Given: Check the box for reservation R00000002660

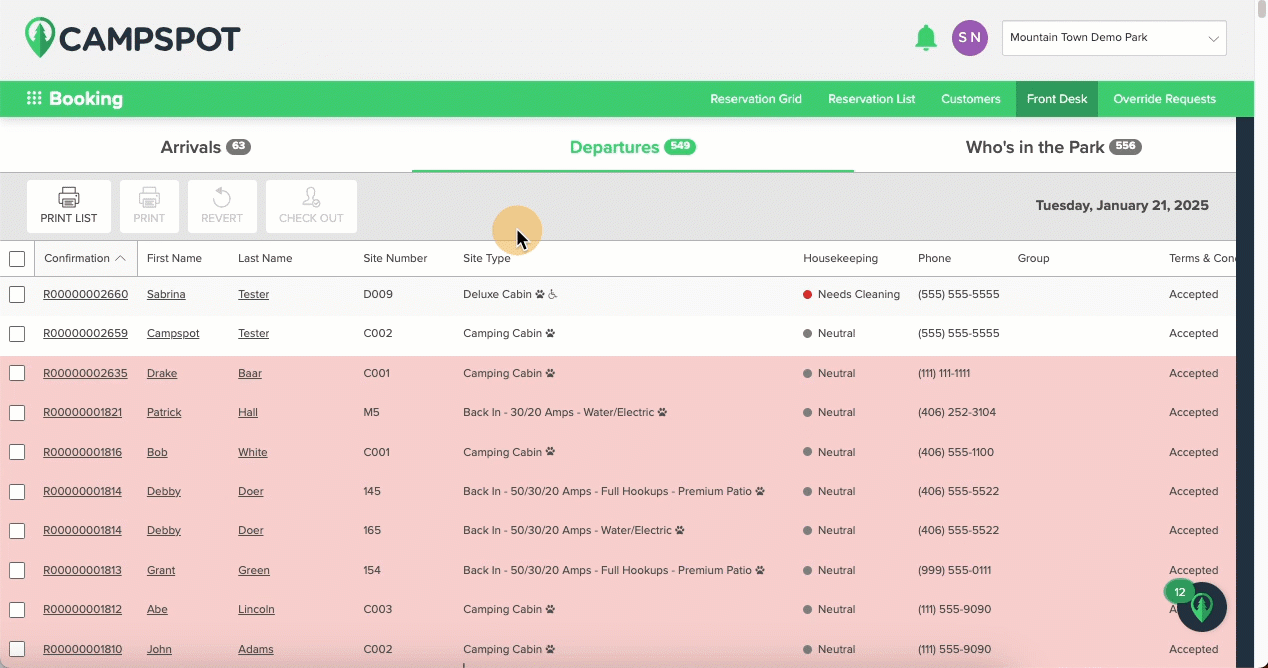Looking at the screenshot, I should (x=17, y=295).
